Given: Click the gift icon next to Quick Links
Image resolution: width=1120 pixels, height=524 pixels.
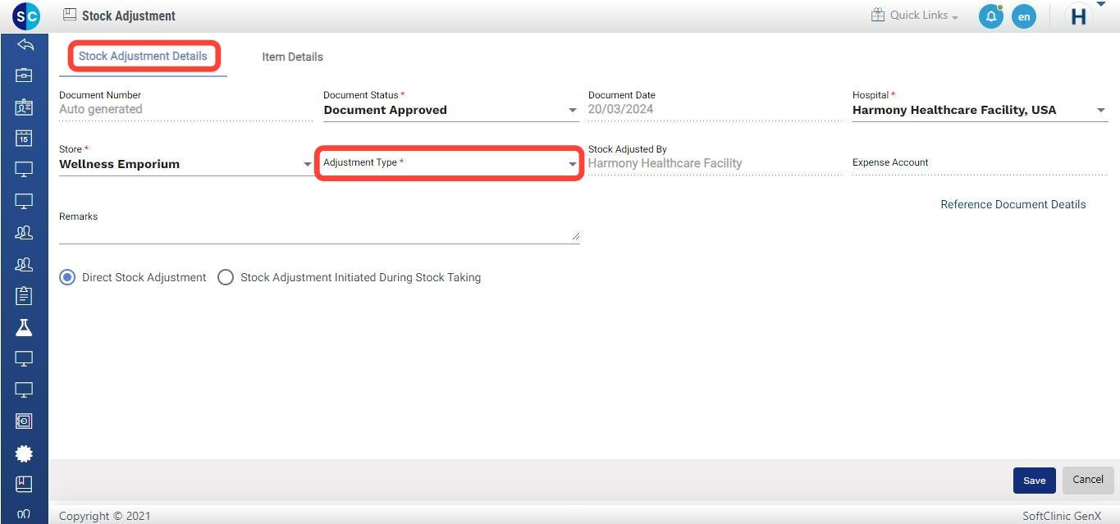Looking at the screenshot, I should [x=878, y=15].
